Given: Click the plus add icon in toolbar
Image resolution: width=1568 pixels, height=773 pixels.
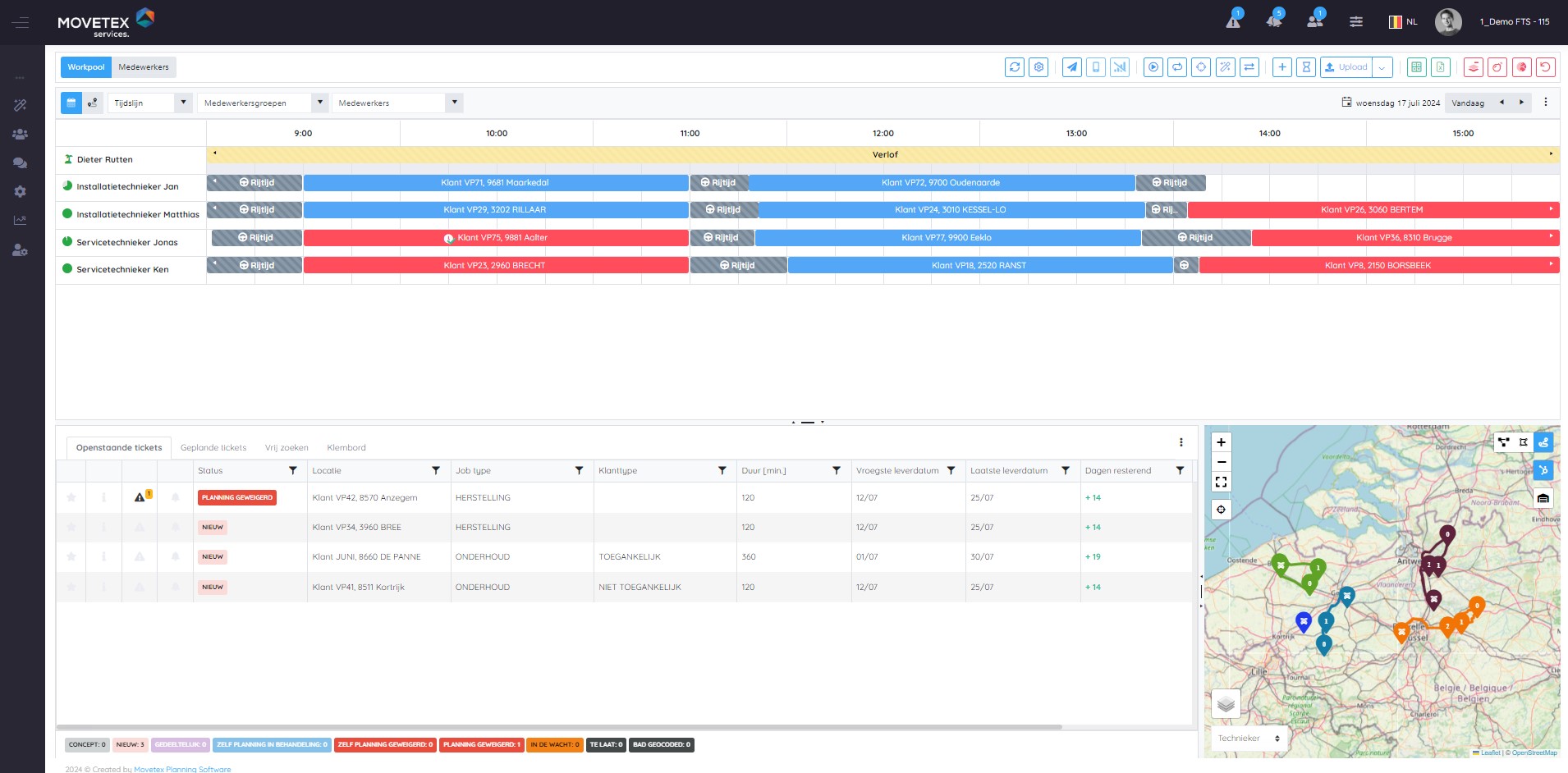Looking at the screenshot, I should (1282, 67).
